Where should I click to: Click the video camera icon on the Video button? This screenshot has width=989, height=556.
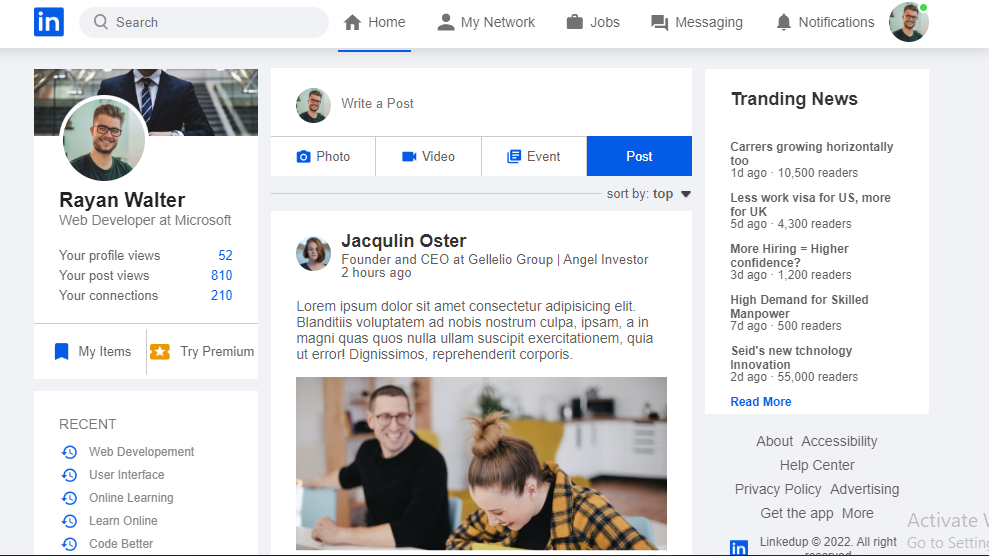409,156
